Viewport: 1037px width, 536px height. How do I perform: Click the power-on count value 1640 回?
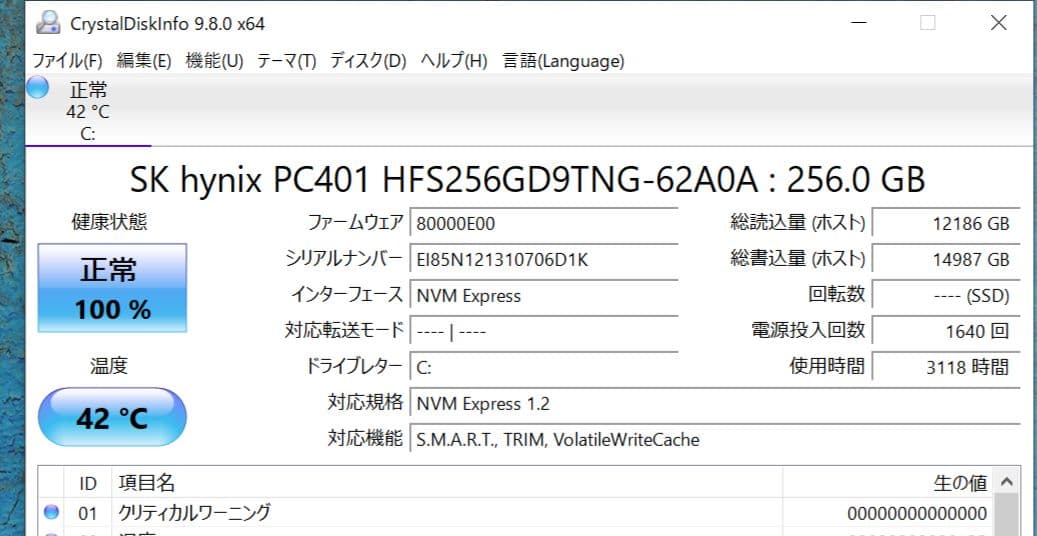click(x=946, y=331)
